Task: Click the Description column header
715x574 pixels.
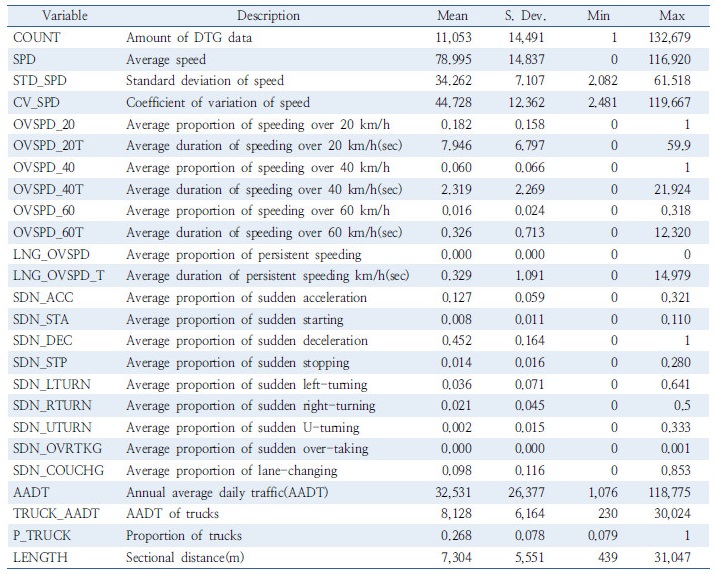Action: 268,16
